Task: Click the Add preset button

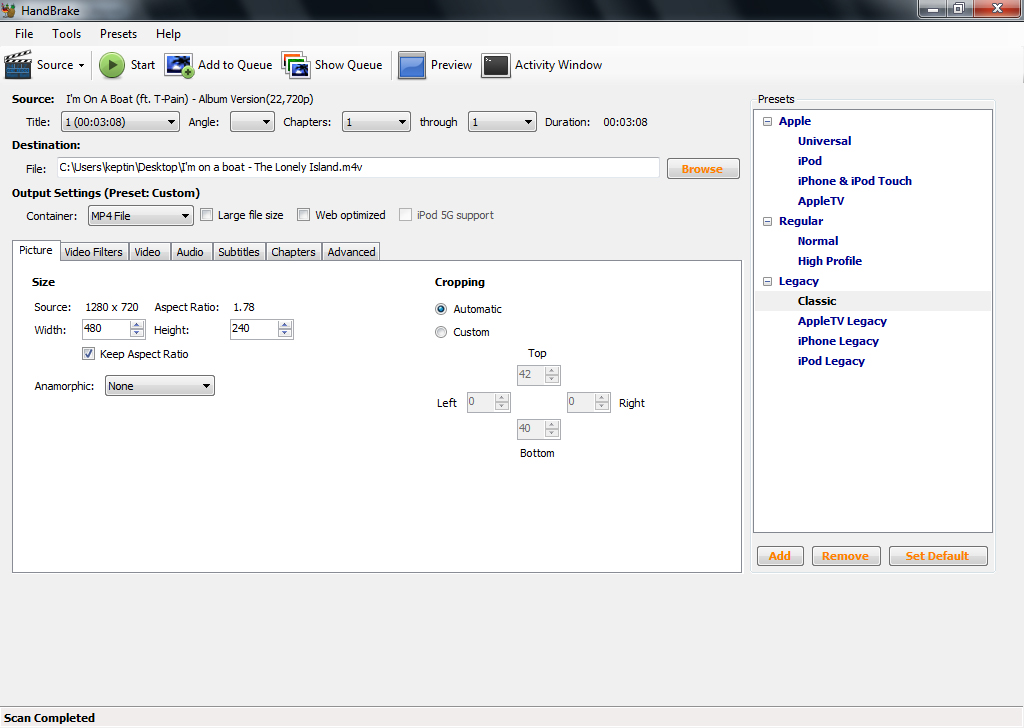Action: tap(780, 556)
